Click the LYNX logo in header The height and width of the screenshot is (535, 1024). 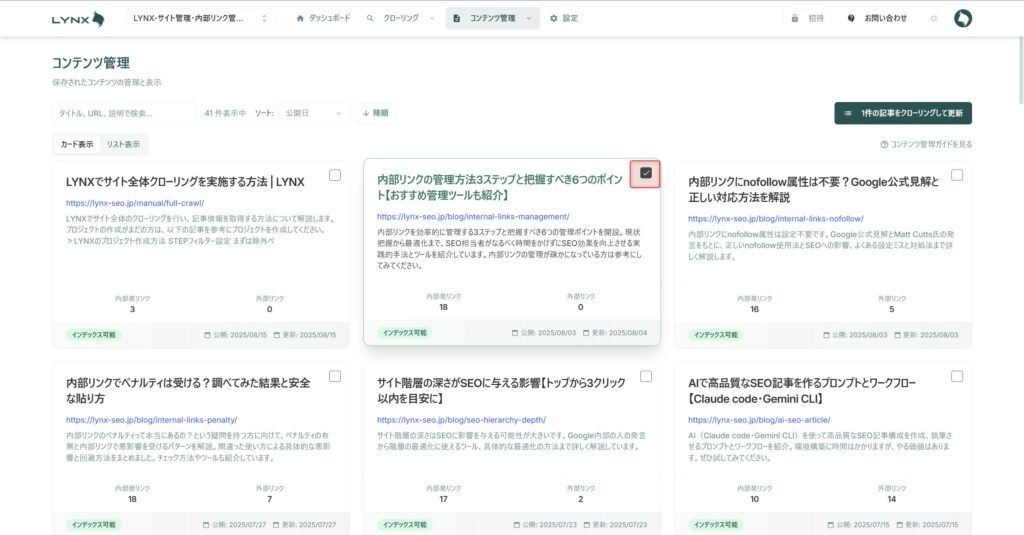(78, 18)
